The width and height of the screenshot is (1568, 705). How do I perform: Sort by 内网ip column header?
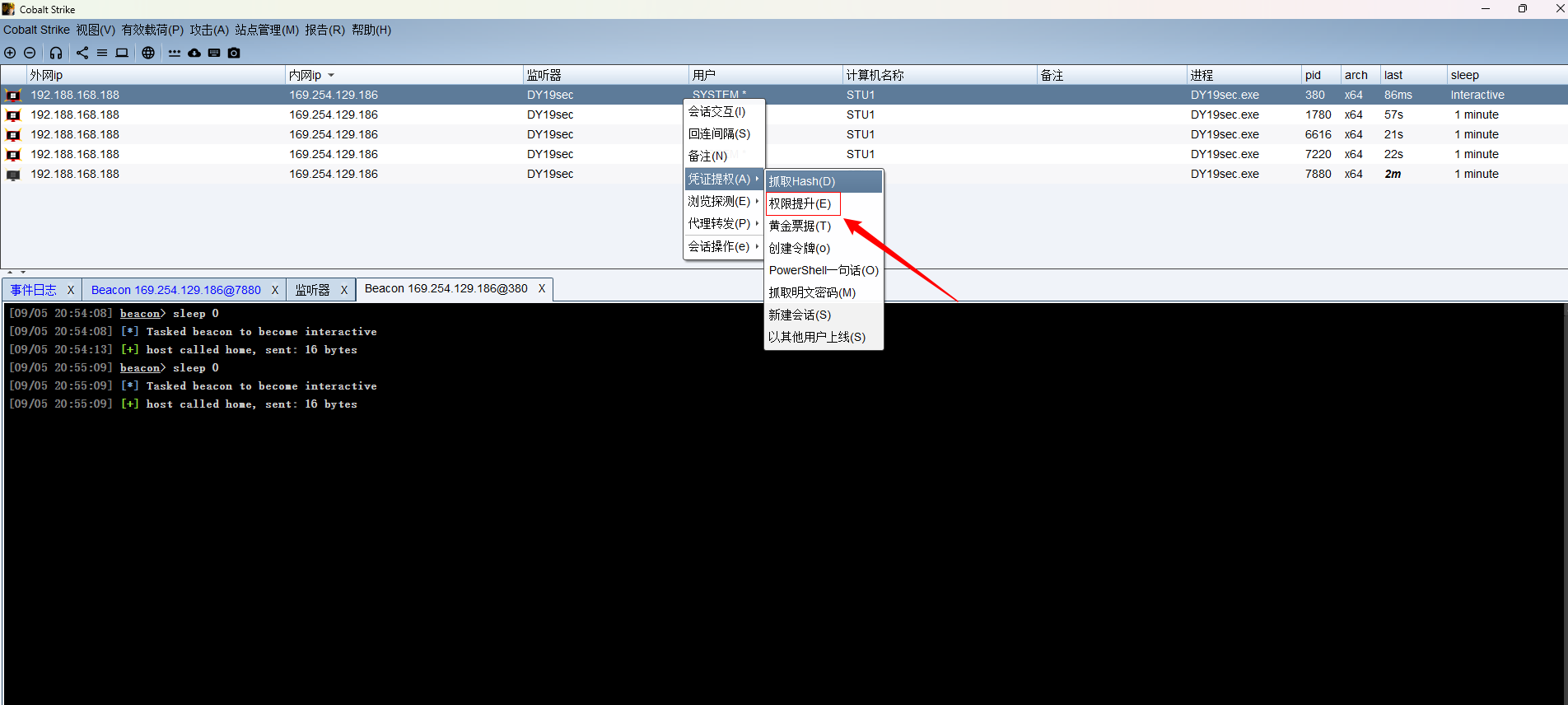tap(404, 75)
